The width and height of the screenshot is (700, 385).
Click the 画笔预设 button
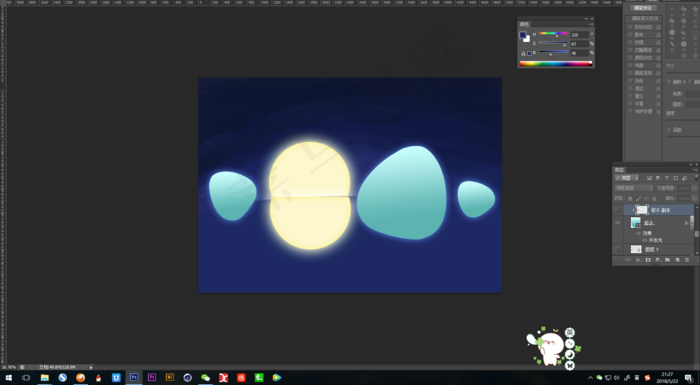pos(643,8)
